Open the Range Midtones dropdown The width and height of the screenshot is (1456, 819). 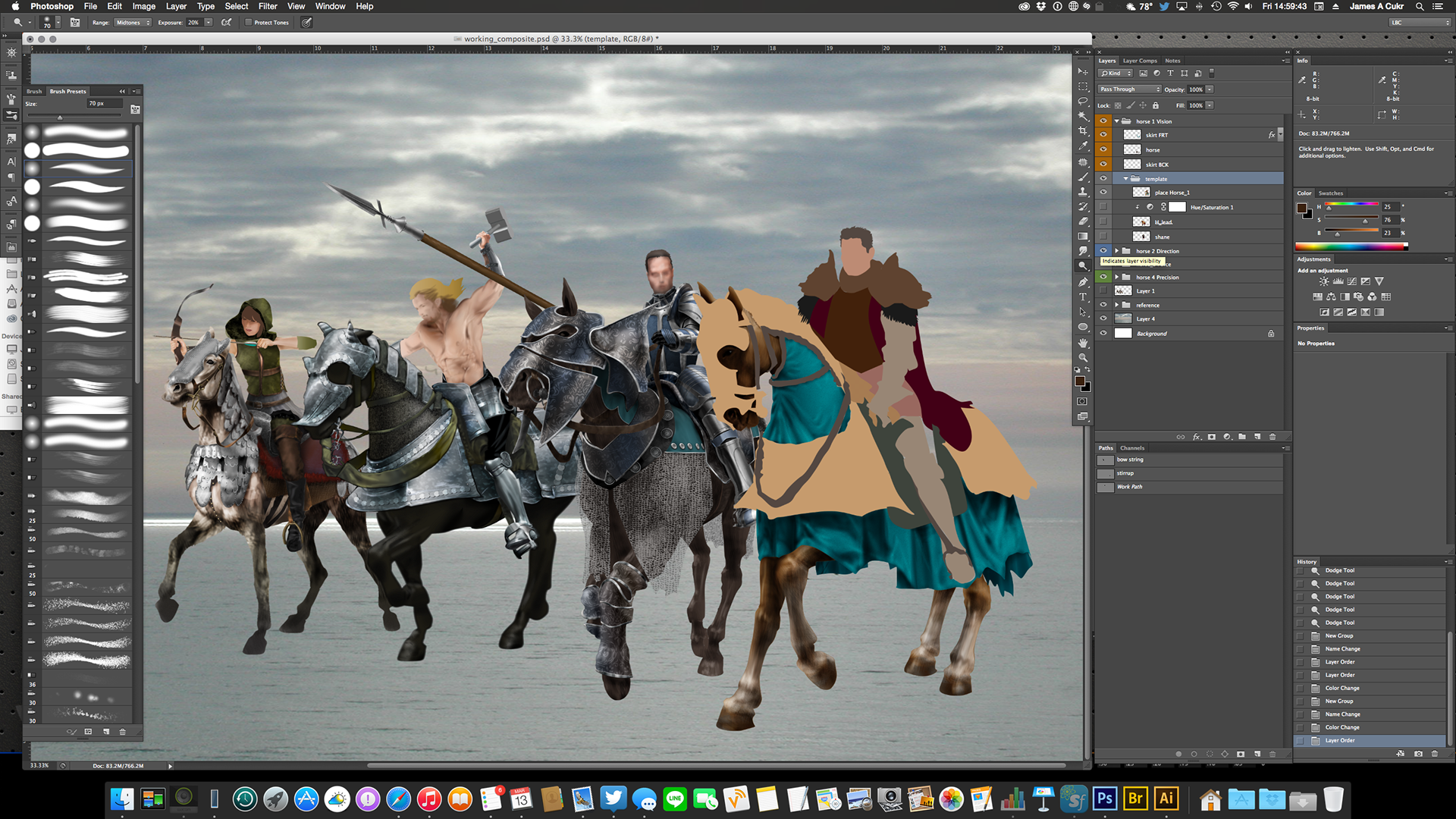click(133, 23)
